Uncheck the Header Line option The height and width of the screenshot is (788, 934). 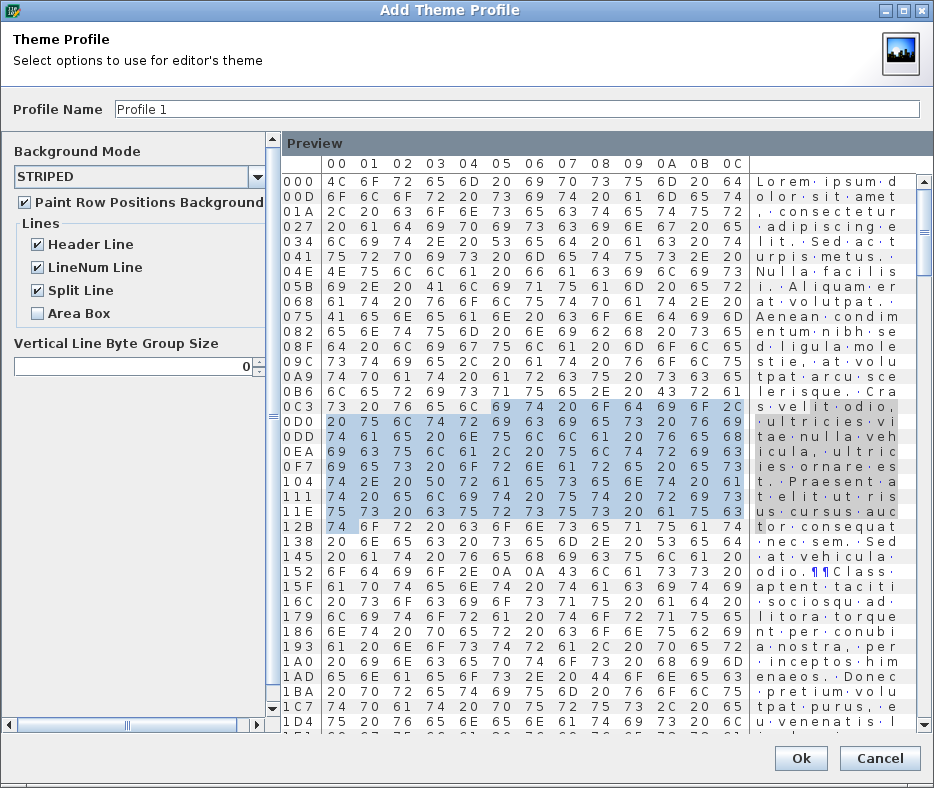(38, 245)
